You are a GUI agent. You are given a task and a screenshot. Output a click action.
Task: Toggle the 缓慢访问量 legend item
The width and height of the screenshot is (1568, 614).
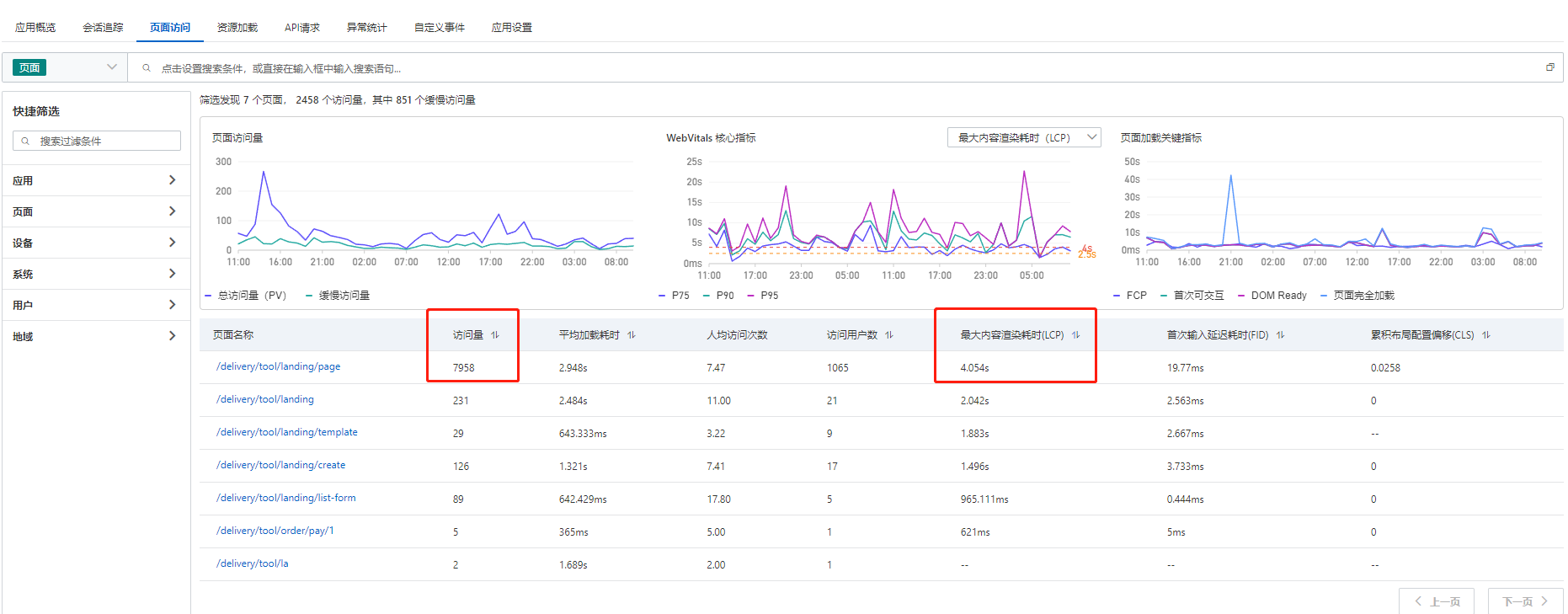[x=338, y=296]
